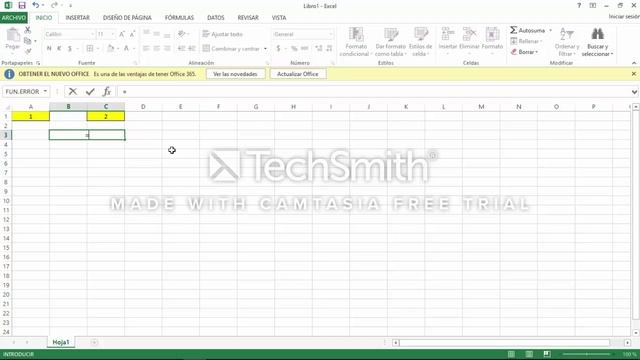Toggle left horizontal alignment
This screenshot has width=640, height=360.
click(146, 49)
